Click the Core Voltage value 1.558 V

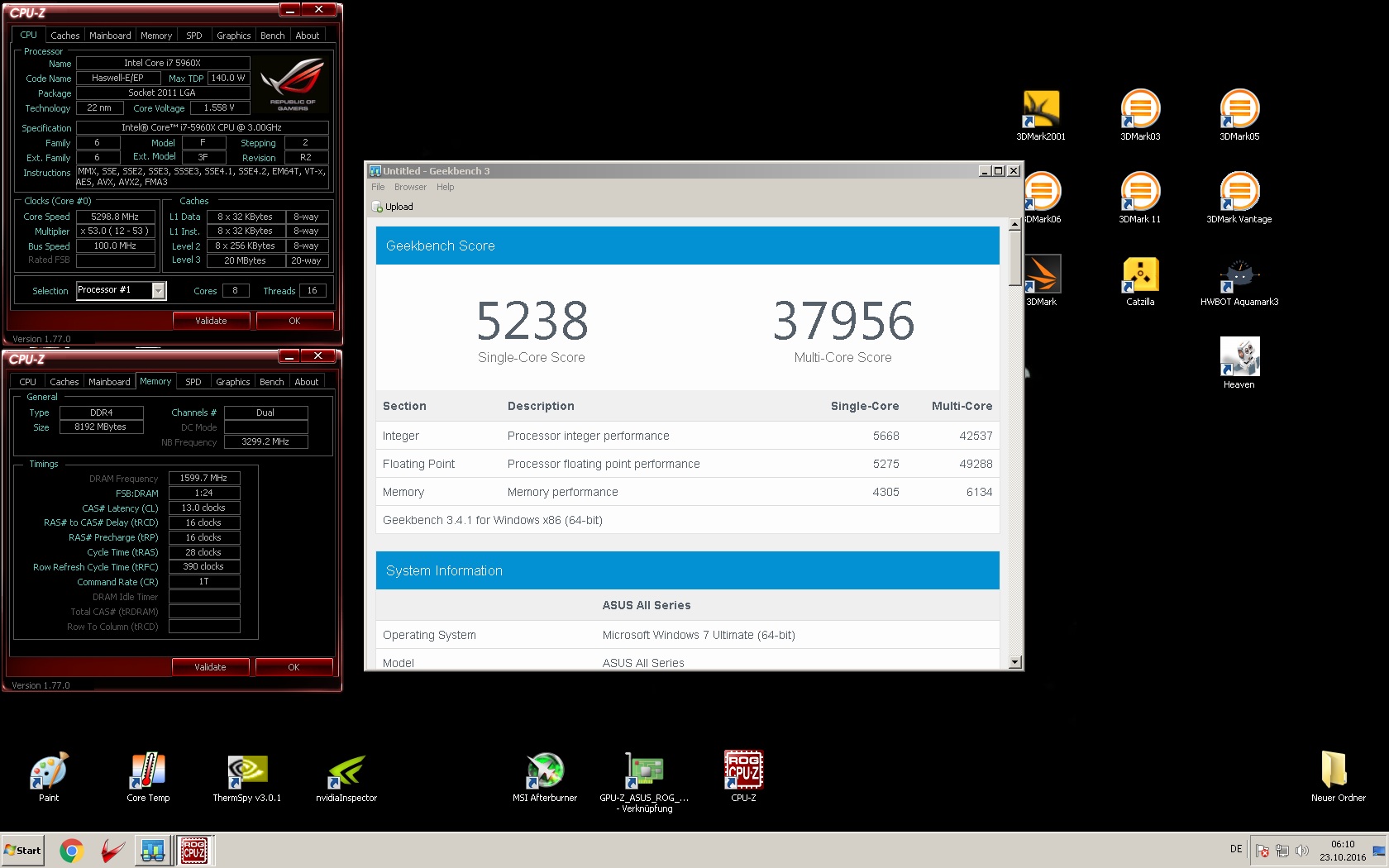coord(219,107)
